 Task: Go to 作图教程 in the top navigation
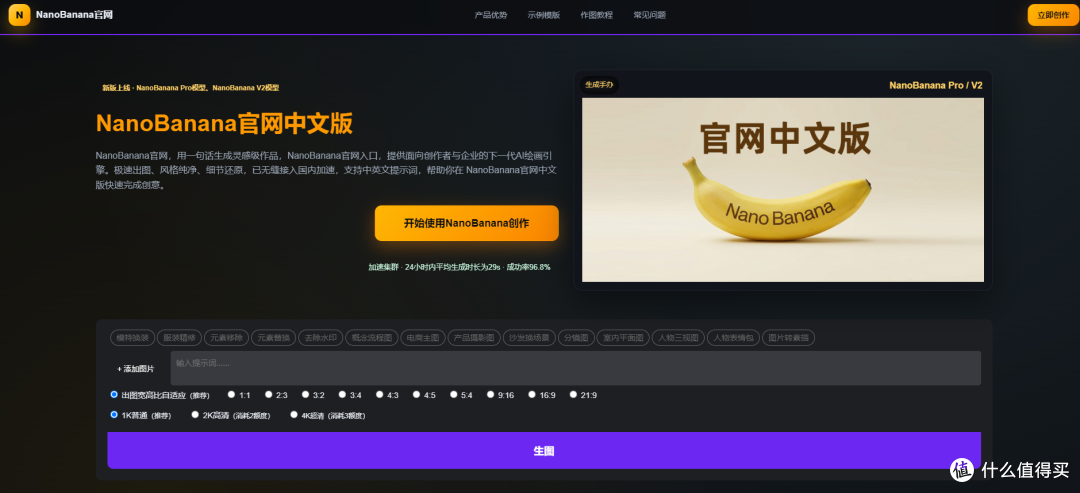coord(596,15)
